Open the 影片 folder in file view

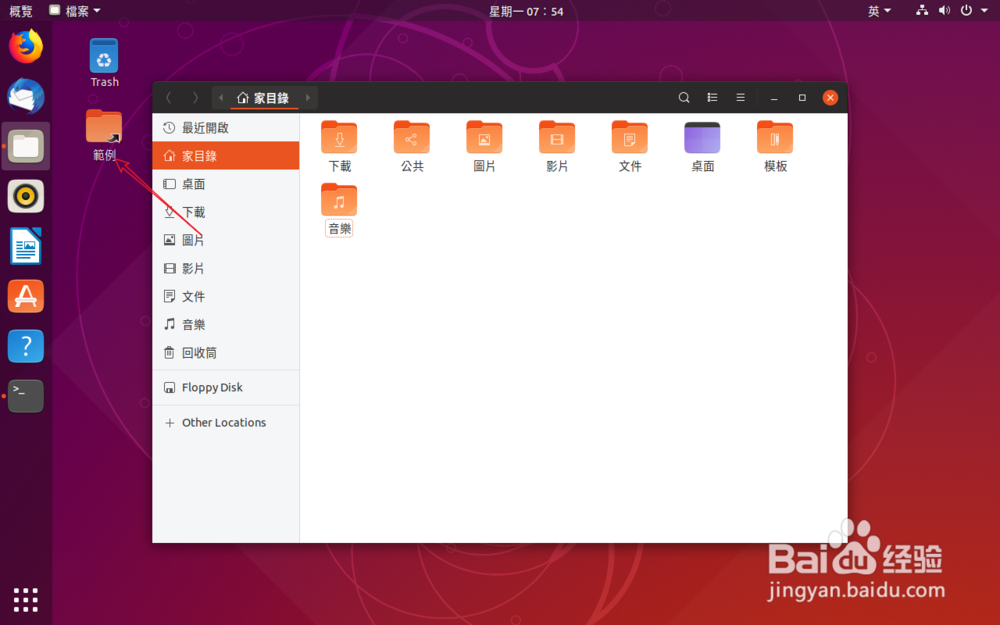(x=557, y=146)
